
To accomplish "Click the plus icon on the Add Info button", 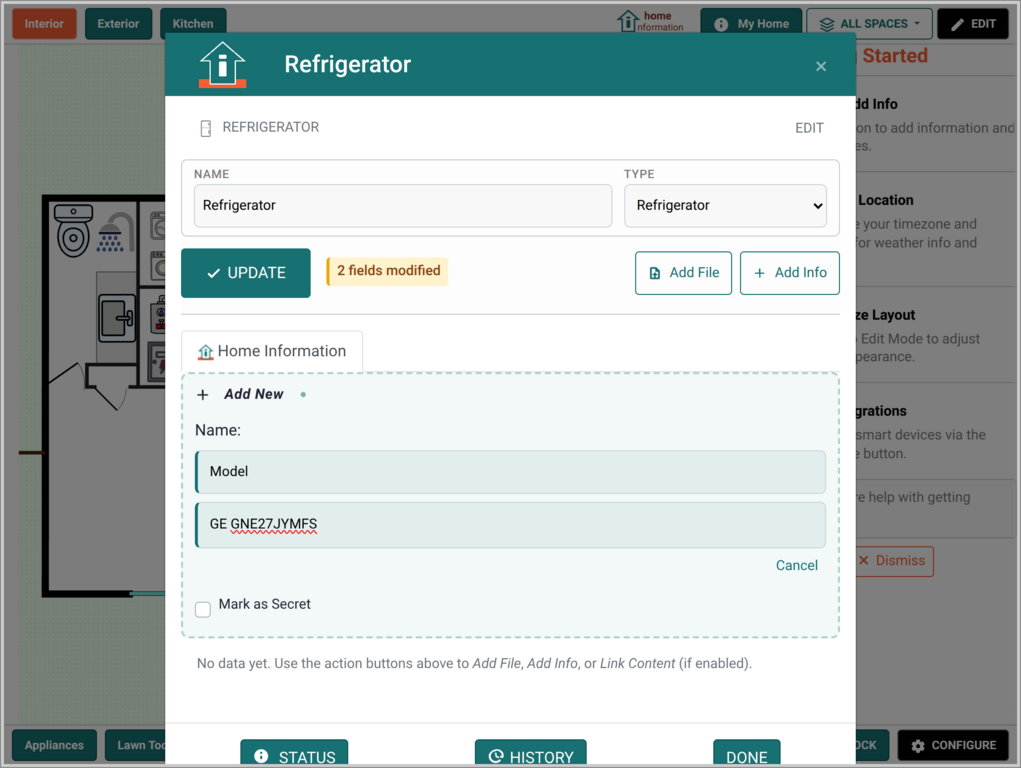I will click(759, 274).
